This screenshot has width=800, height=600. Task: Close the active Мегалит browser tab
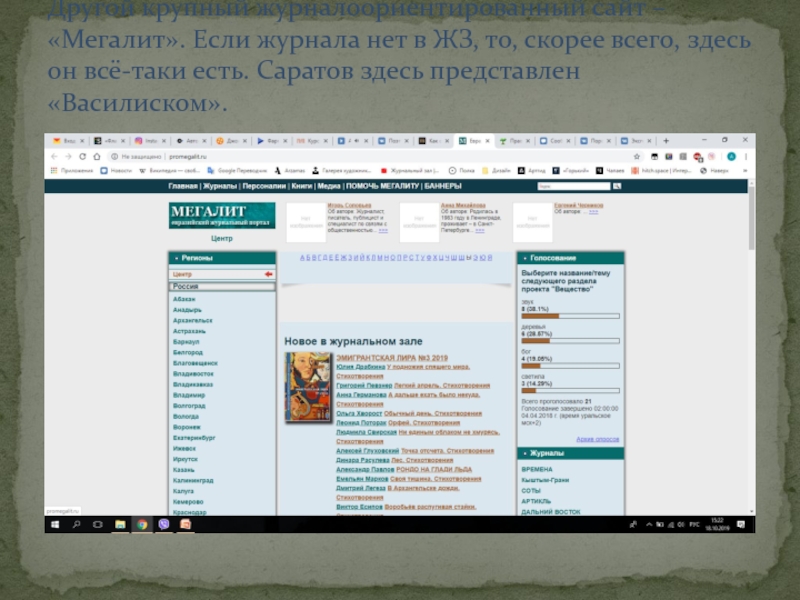click(x=487, y=141)
